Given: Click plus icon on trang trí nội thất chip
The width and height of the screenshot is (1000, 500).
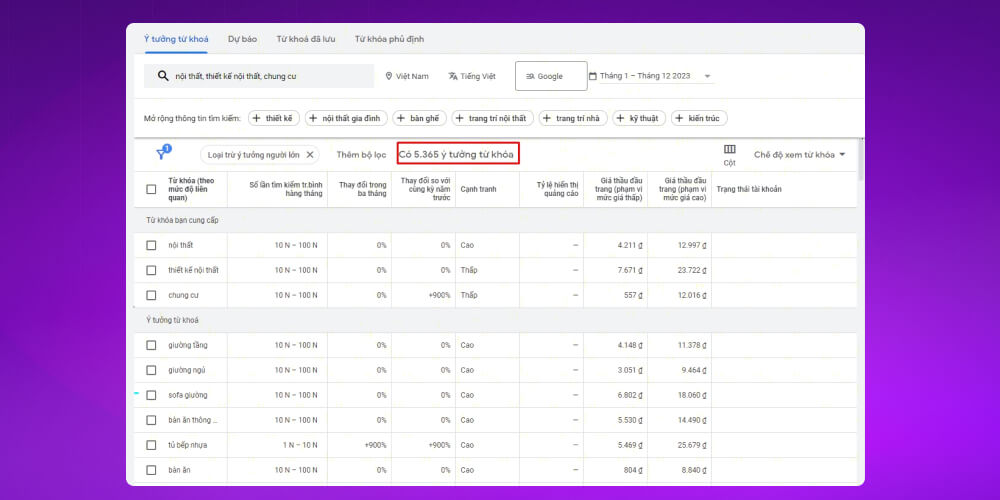Looking at the screenshot, I should coord(460,118).
